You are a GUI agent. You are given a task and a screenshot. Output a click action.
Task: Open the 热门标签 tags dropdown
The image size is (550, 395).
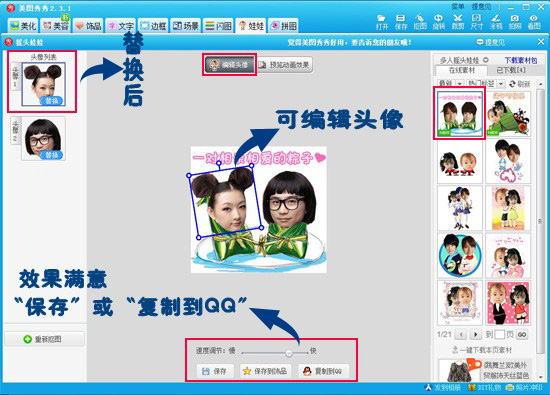coord(501,84)
